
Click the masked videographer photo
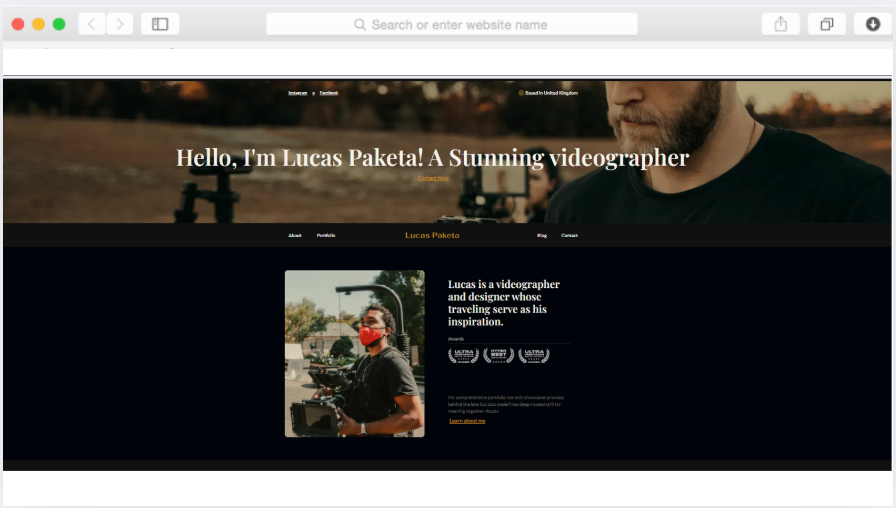[x=354, y=353]
